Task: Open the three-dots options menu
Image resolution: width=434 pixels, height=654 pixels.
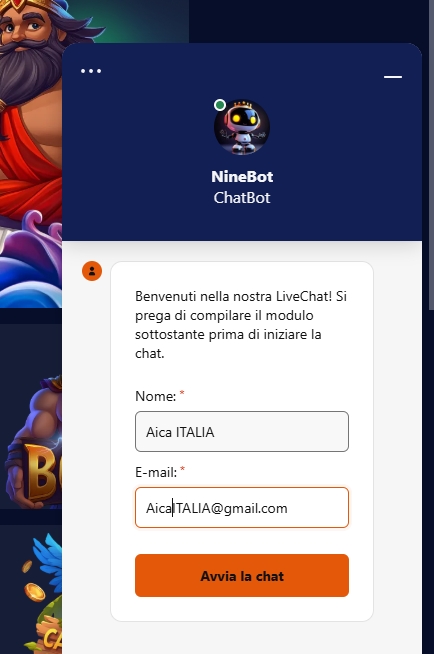Action: [91, 71]
